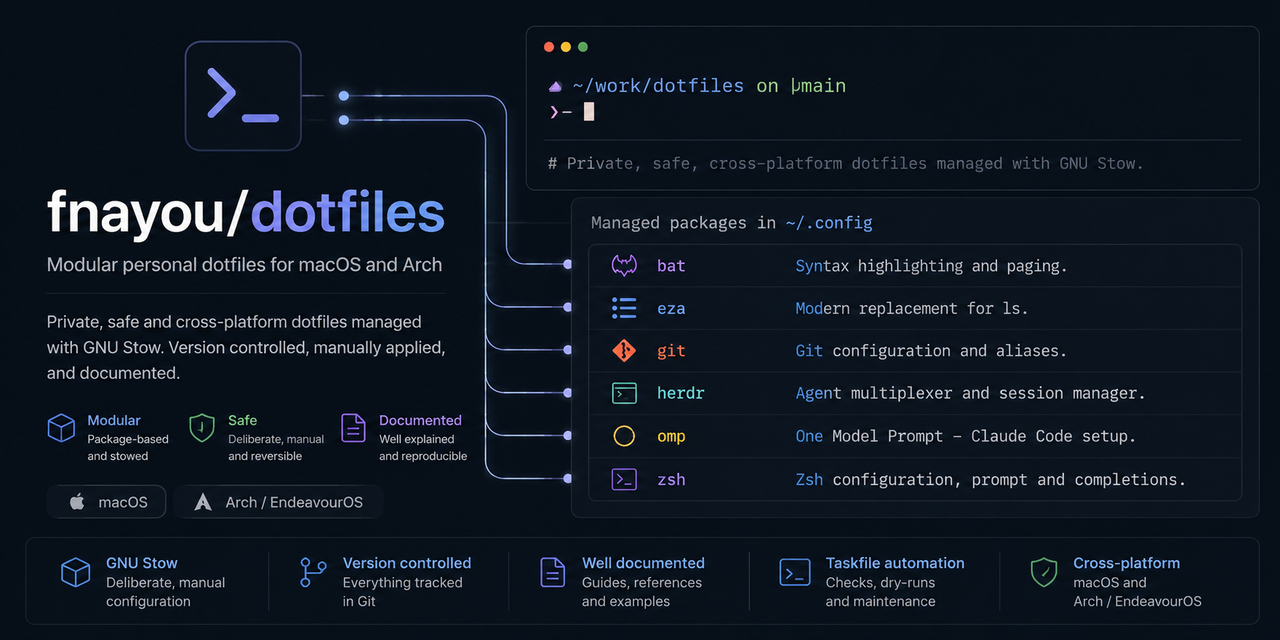This screenshot has height=640, width=1280.
Task: Click the purple prompt glyph before ~/work/dotfiles
Action: 556,87
